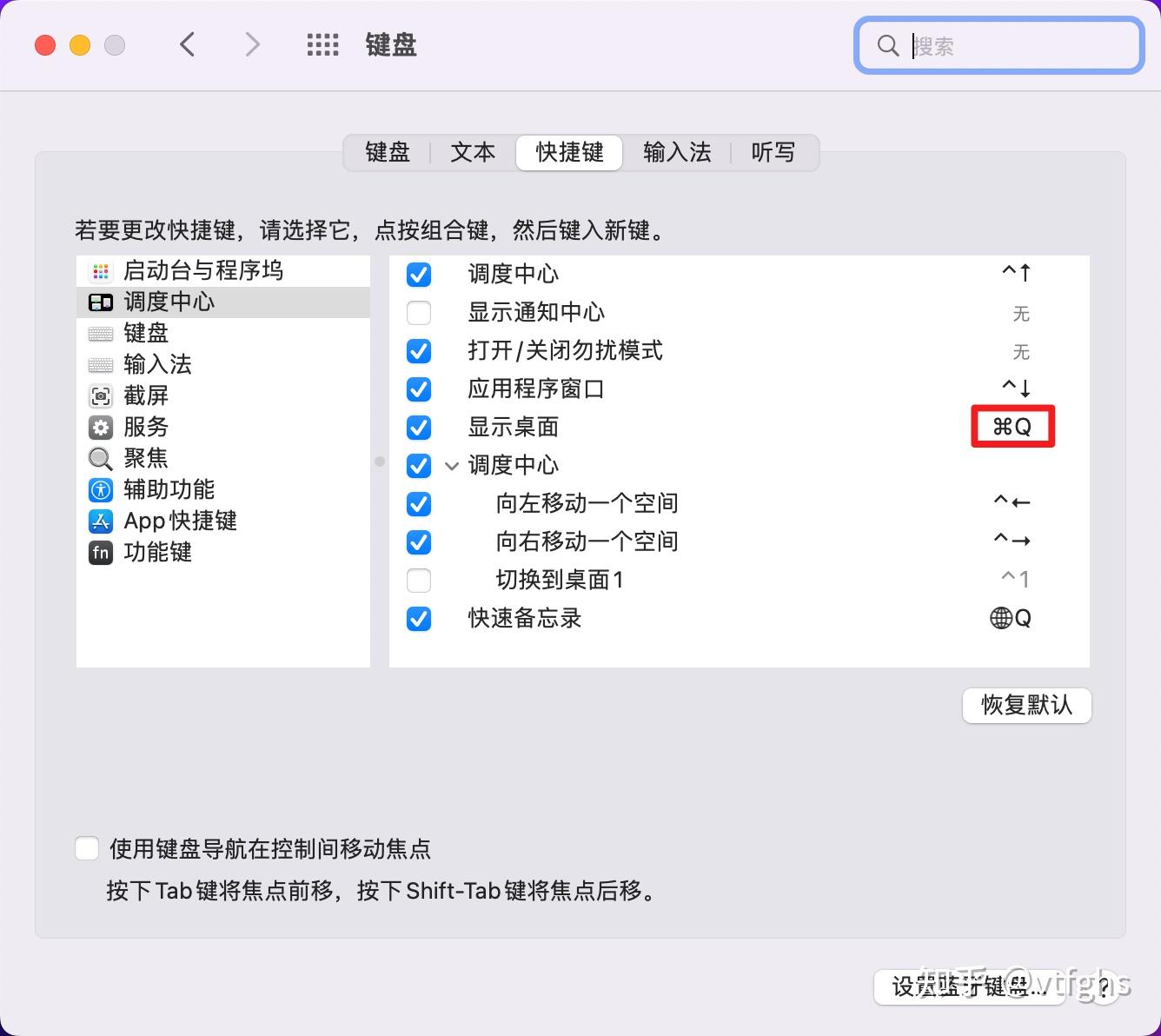Viewport: 1161px width, 1036px height.
Task: Click the Launchpad & Dock sidebar icon
Action: pos(101,271)
